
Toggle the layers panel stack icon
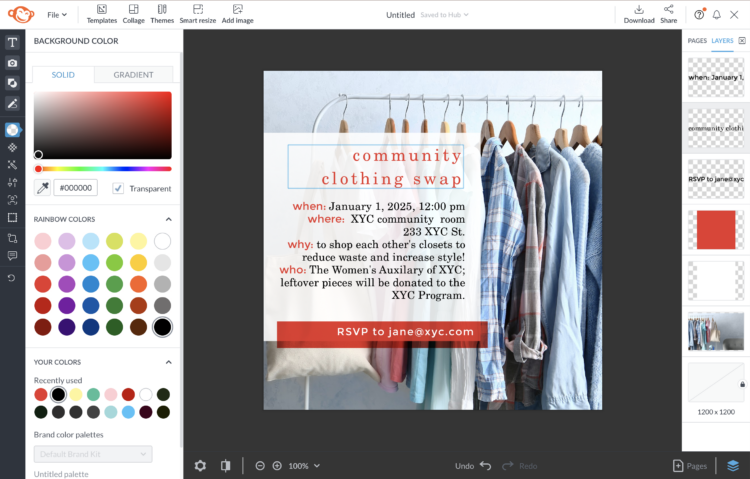[733, 466]
